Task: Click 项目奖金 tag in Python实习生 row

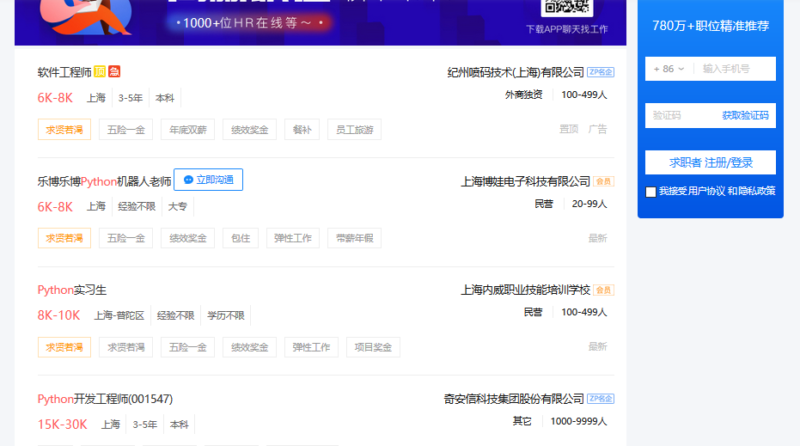Action: 373,347
